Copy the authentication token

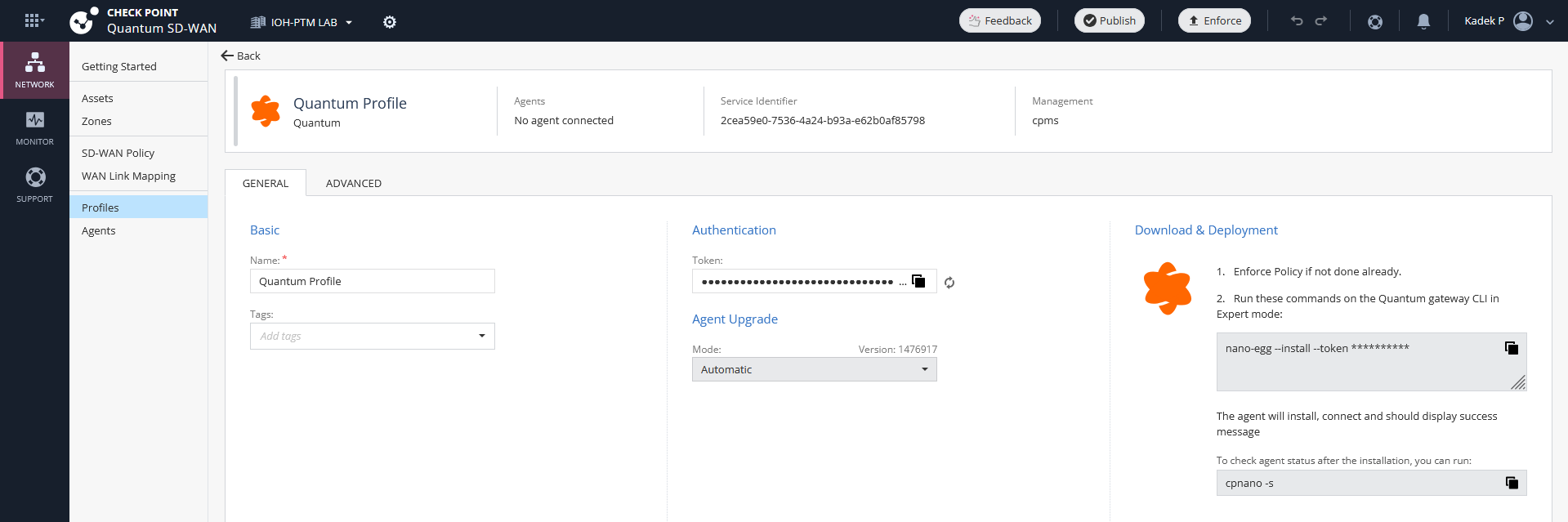pyautogui.click(x=918, y=281)
